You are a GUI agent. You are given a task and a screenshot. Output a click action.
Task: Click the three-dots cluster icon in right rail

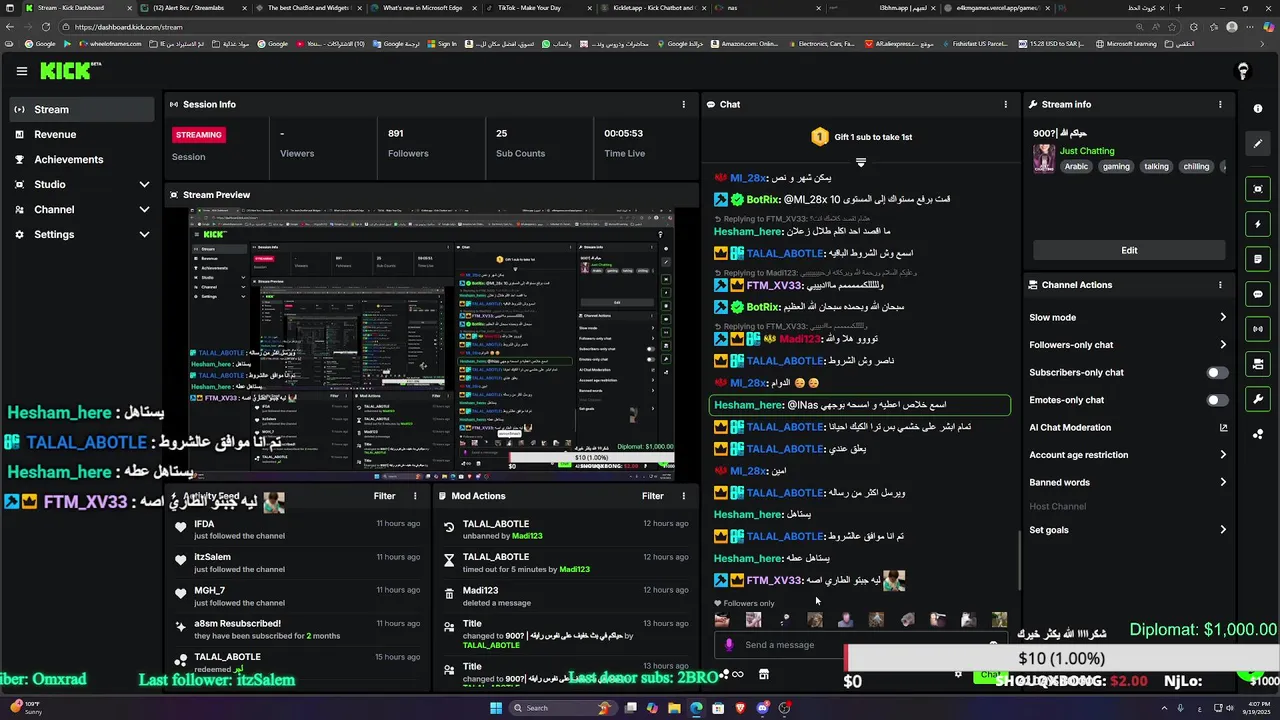(1258, 434)
